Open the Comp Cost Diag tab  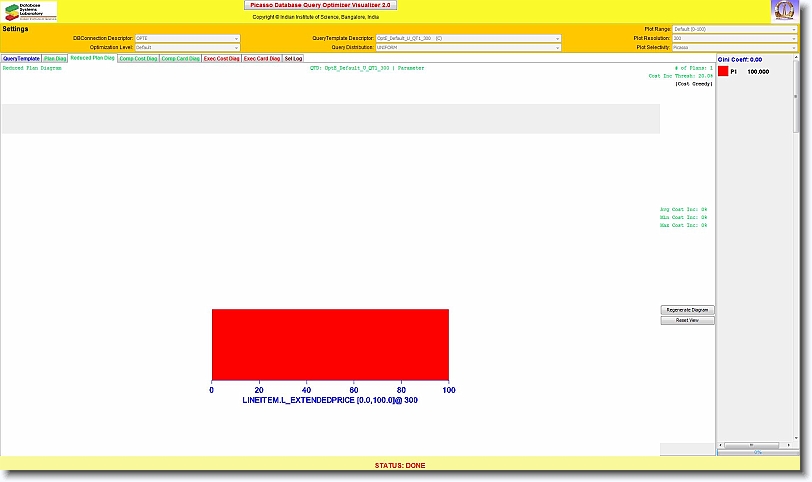(137, 59)
